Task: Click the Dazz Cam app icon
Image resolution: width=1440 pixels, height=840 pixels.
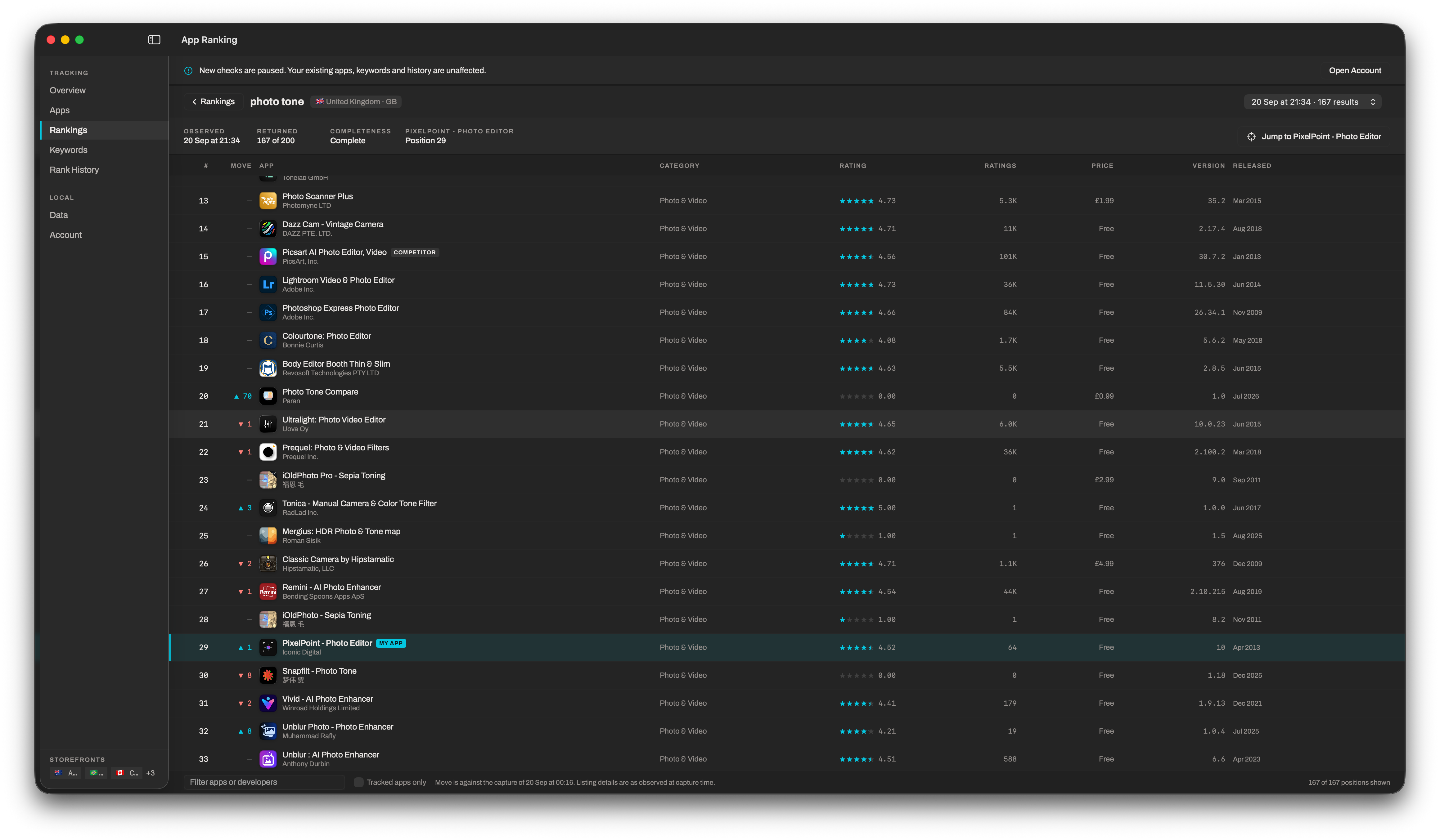Action: click(x=268, y=228)
